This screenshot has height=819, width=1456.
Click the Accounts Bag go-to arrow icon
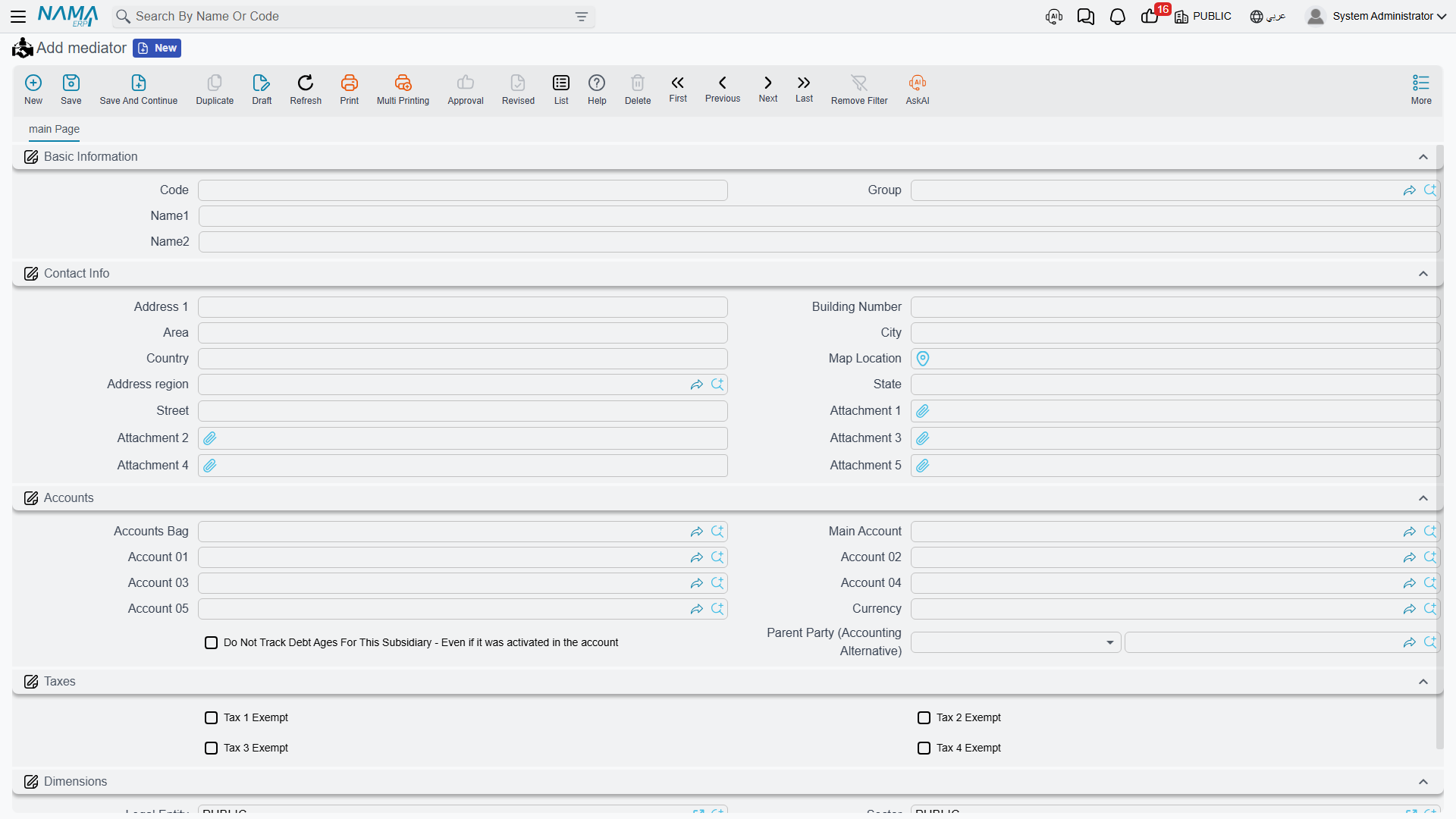pyautogui.click(x=697, y=532)
